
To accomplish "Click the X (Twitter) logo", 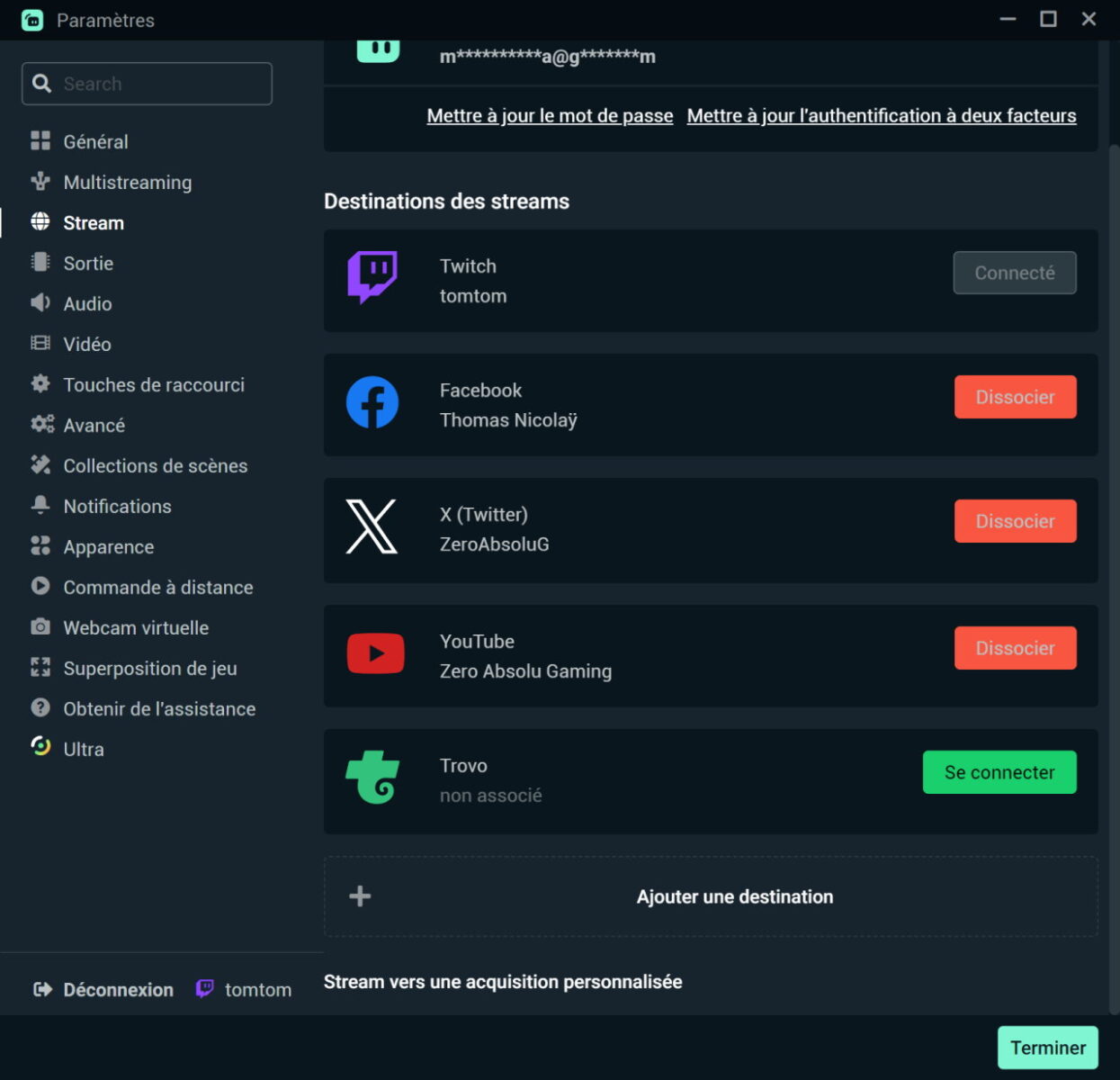I will tap(372, 526).
